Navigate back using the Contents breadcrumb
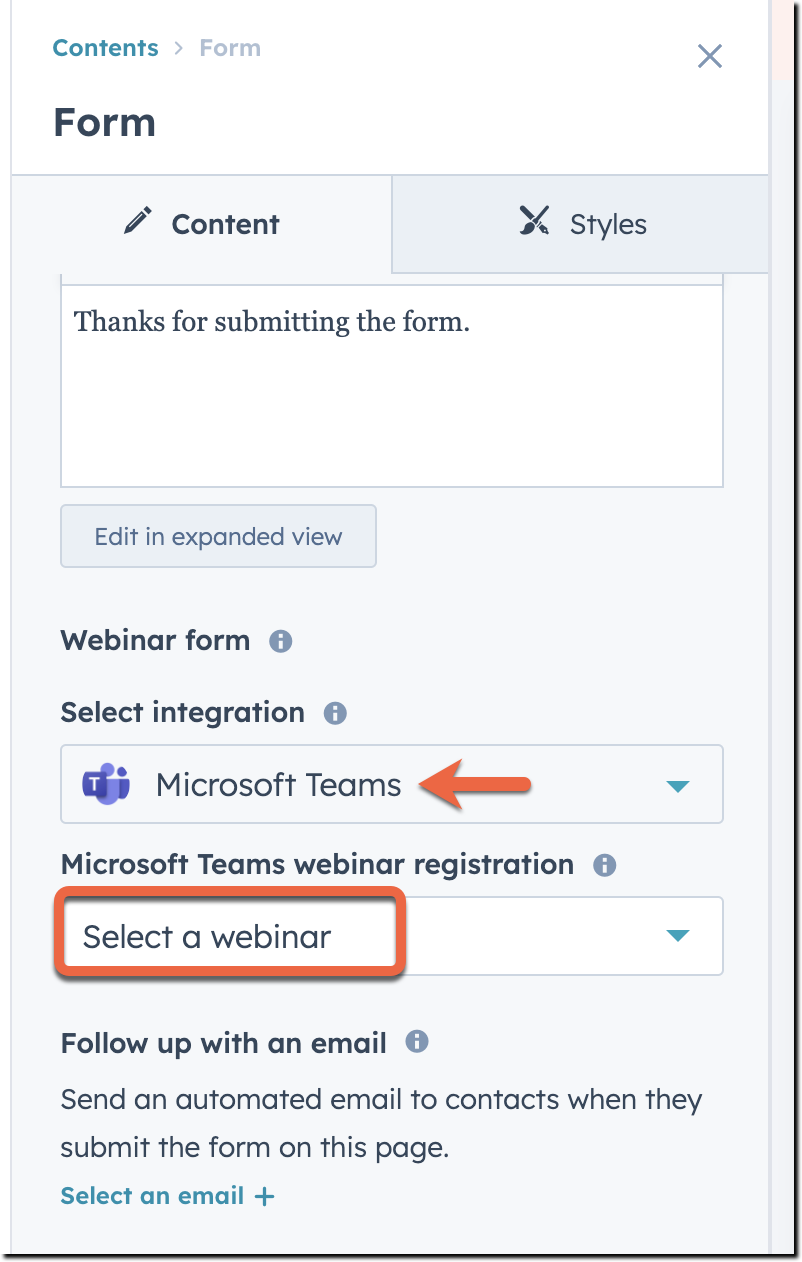Screen dimensions: 802x1262 point(105,47)
